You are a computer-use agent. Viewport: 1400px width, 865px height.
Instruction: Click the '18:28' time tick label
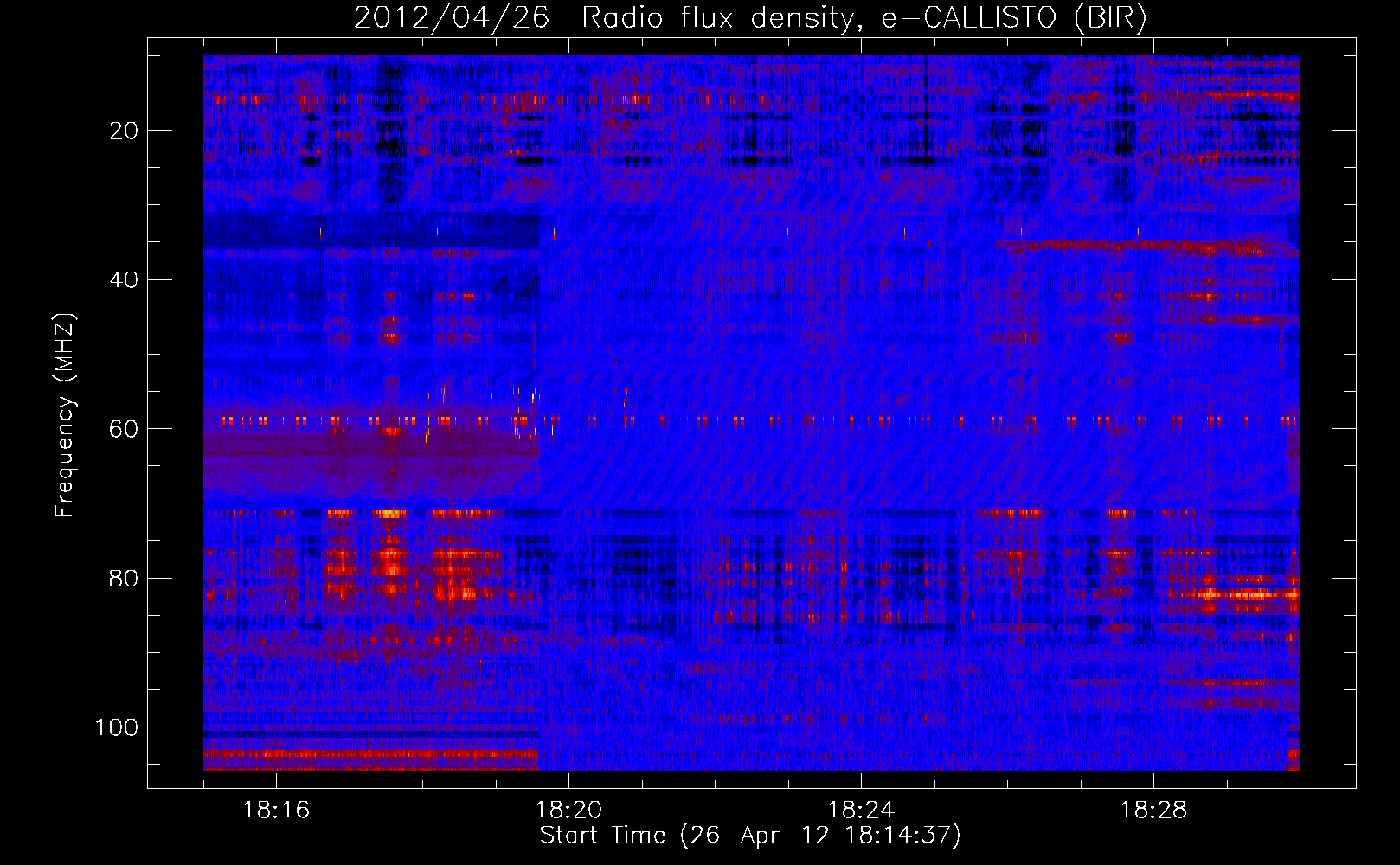pyautogui.click(x=1153, y=811)
